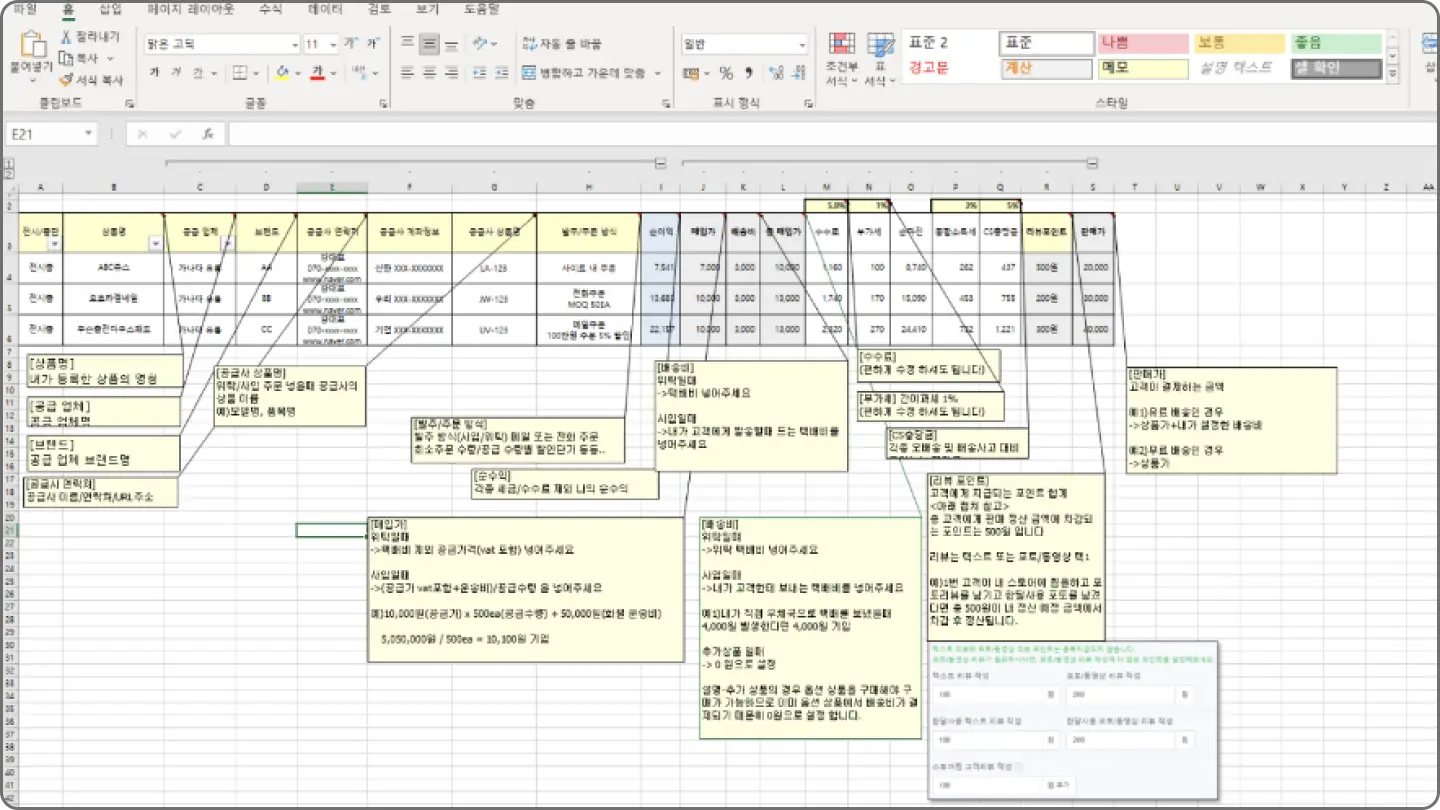Apply the red font color 가
Image resolution: width=1440 pixels, height=810 pixels.
[317, 73]
